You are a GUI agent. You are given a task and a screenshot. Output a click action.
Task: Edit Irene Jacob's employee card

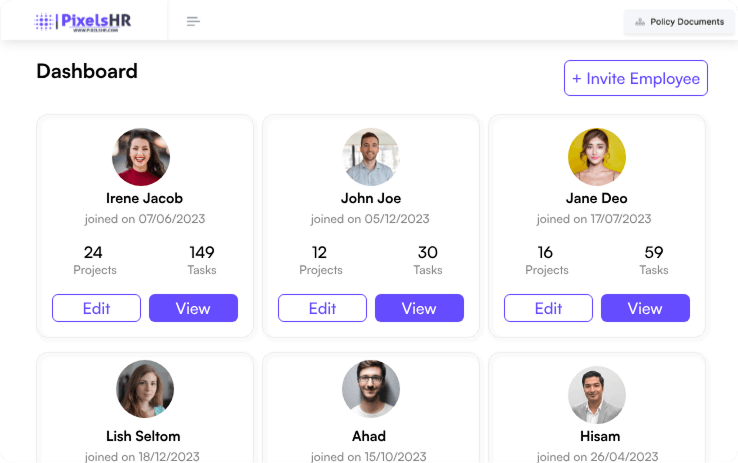pos(96,308)
